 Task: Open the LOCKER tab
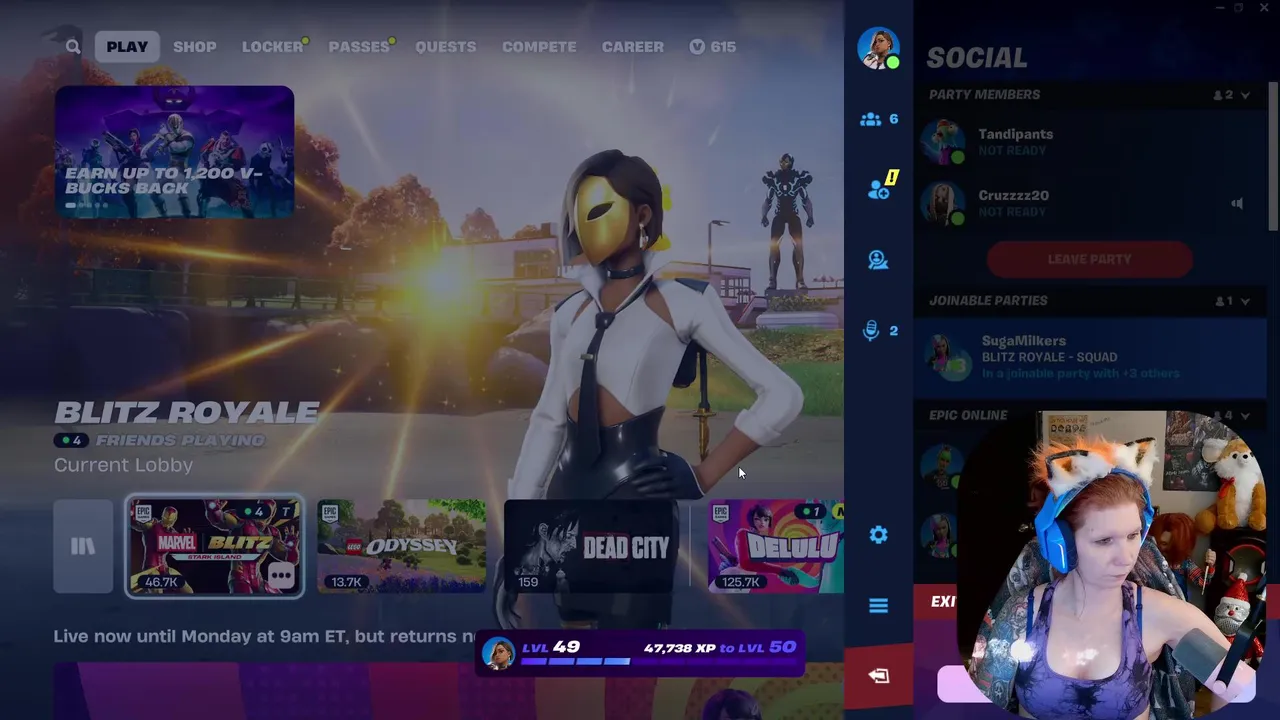point(273,47)
